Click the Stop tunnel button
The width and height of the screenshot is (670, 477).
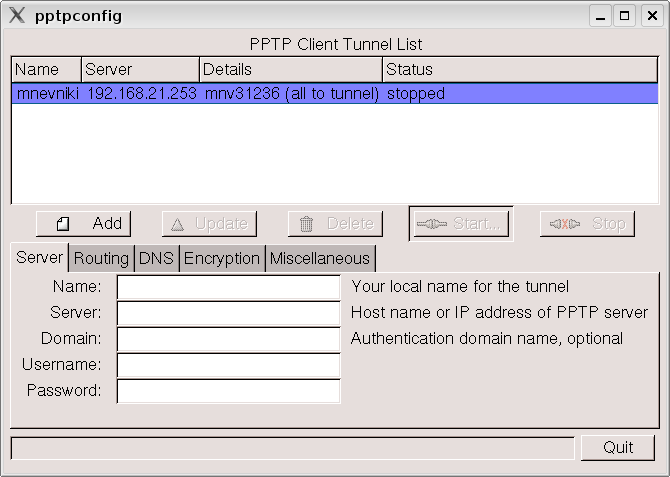pos(587,224)
